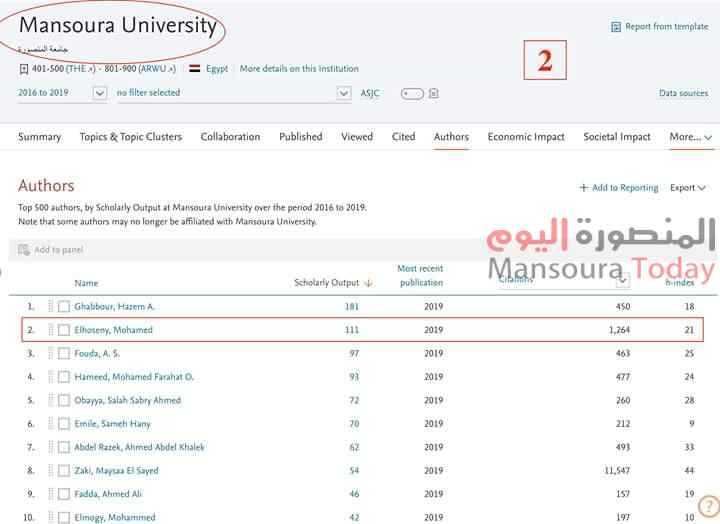Click the Data sources link
This screenshot has width=720, height=524.
(x=683, y=94)
